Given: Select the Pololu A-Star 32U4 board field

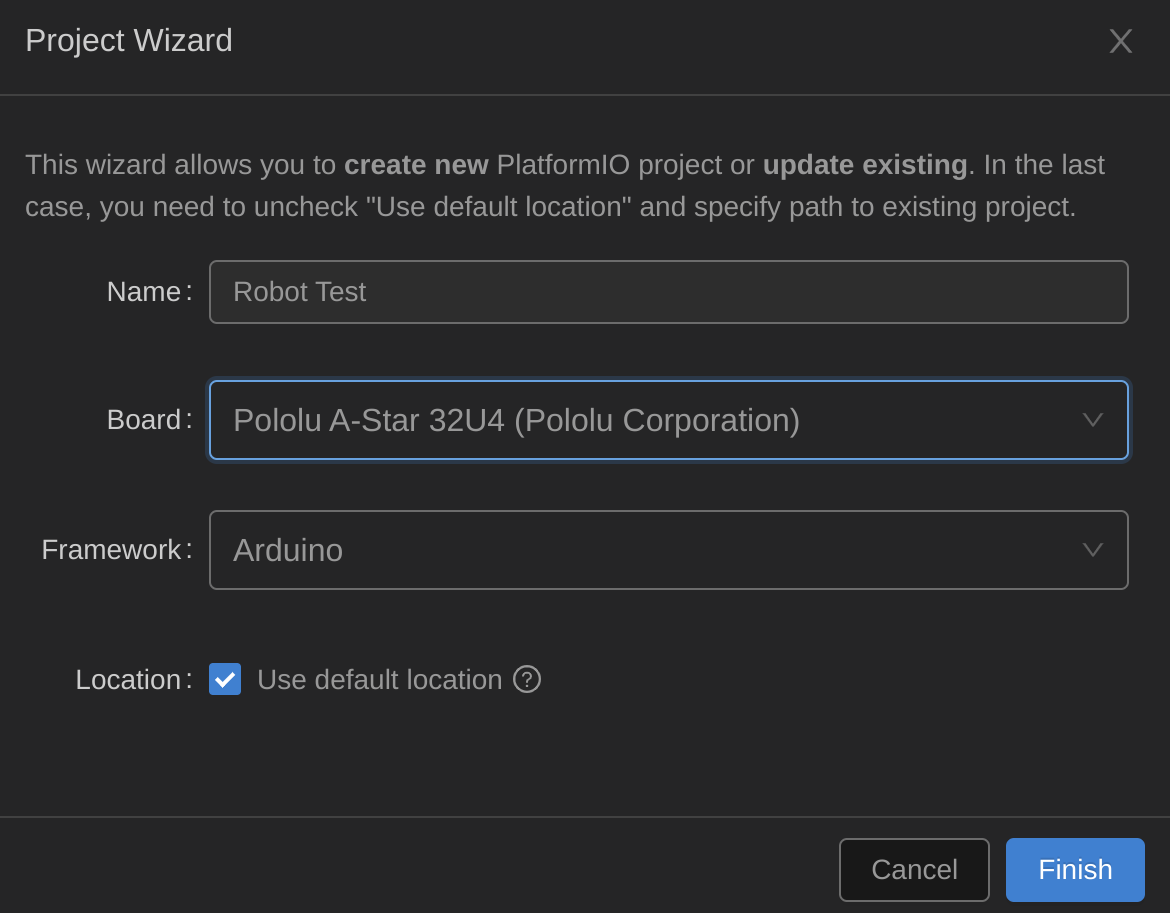Looking at the screenshot, I should 668,420.
